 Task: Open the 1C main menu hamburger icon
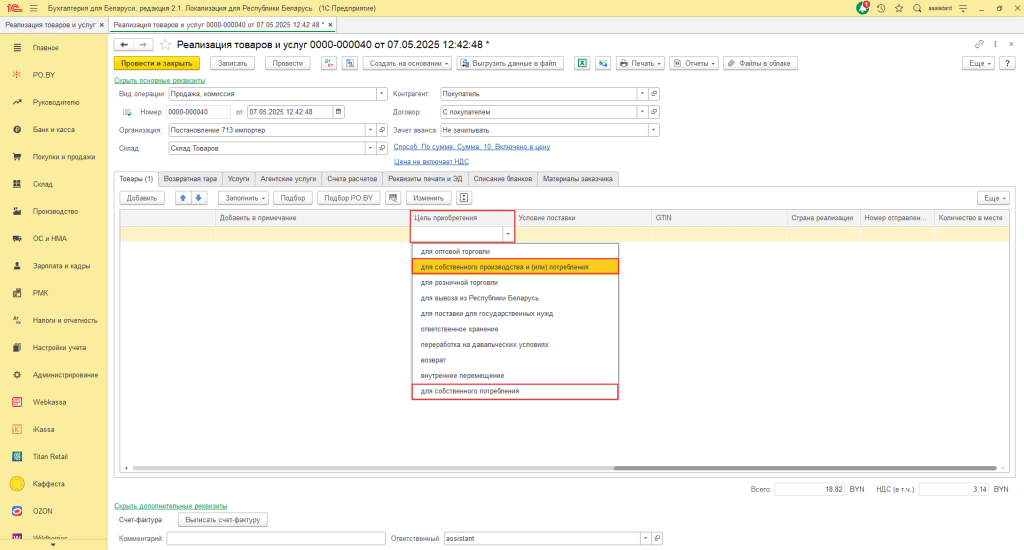(x=33, y=8)
